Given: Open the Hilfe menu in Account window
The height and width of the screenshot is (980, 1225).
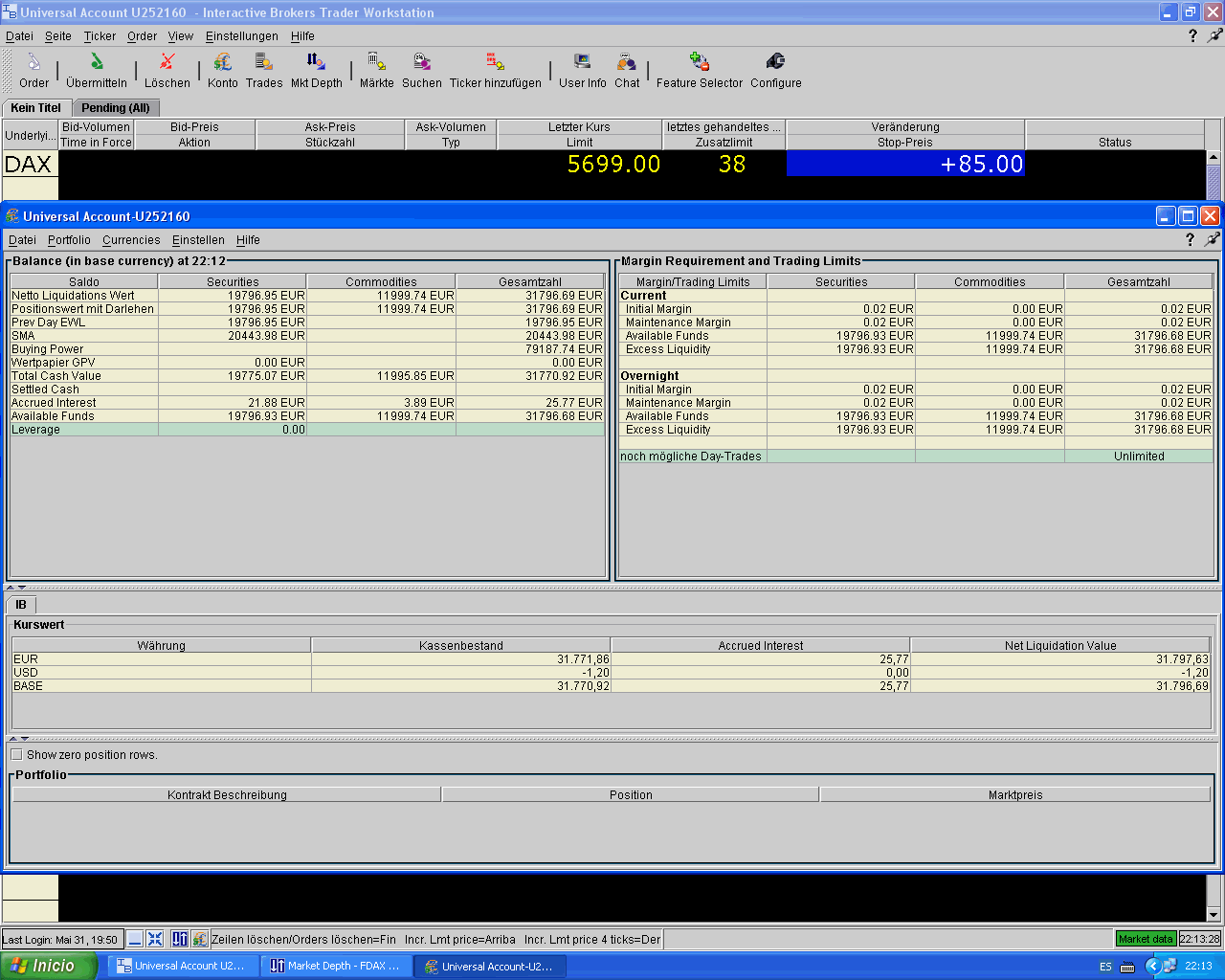Looking at the screenshot, I should (x=248, y=239).
